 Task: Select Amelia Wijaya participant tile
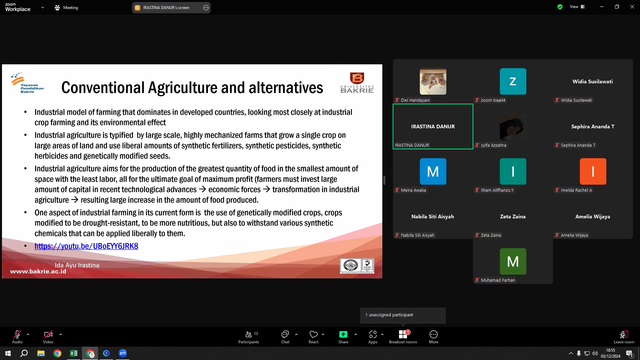pos(593,216)
